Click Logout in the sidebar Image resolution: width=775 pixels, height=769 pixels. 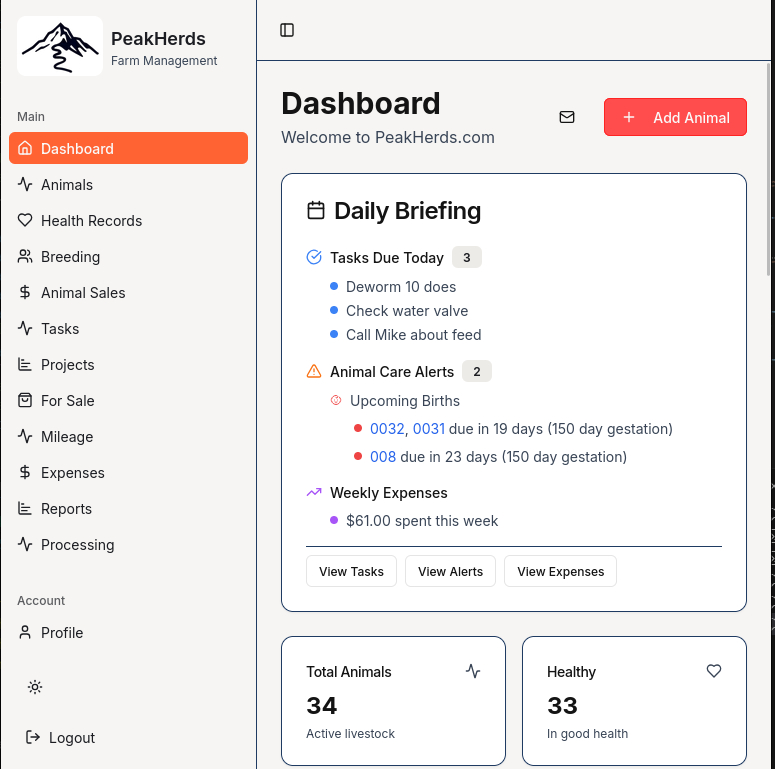[71, 738]
